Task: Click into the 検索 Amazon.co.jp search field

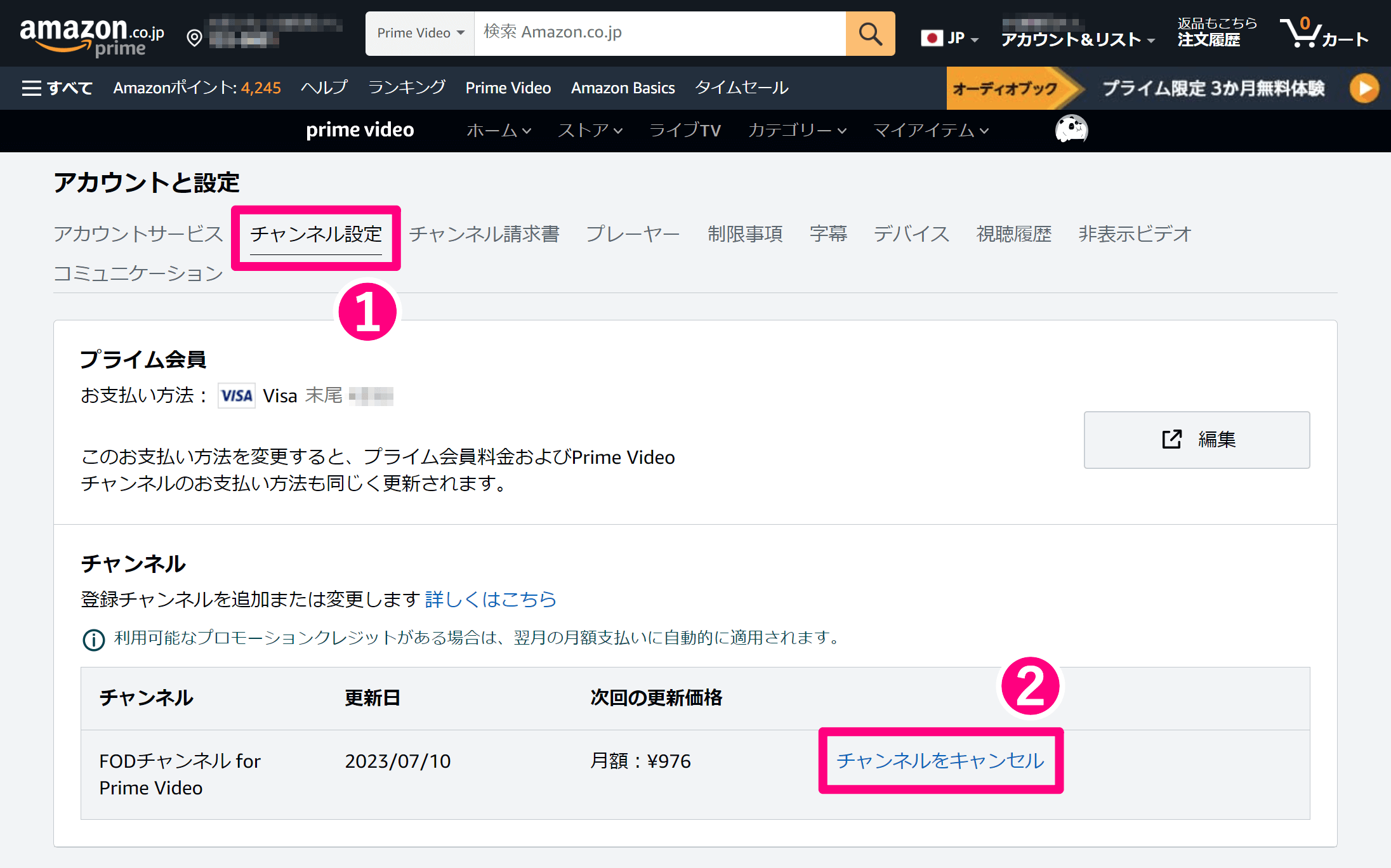Action: coord(660,33)
